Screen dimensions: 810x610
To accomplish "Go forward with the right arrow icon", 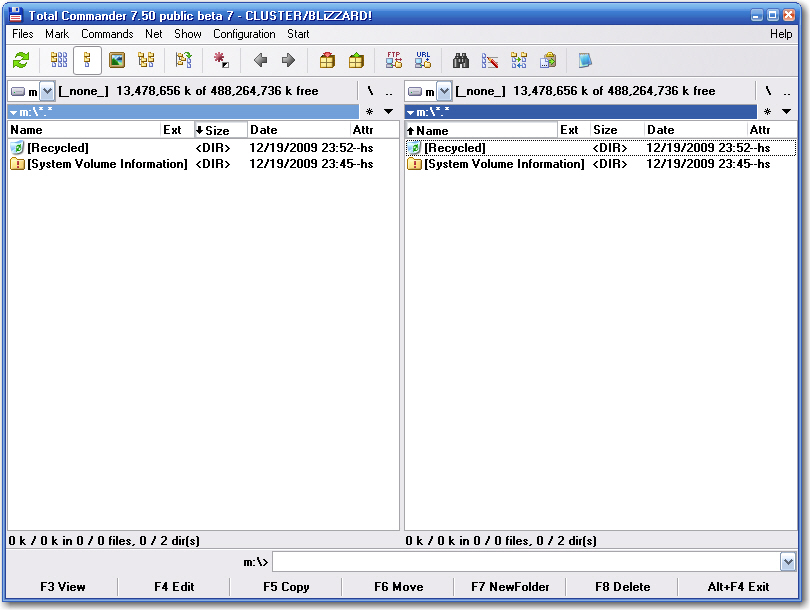I will click(288, 61).
